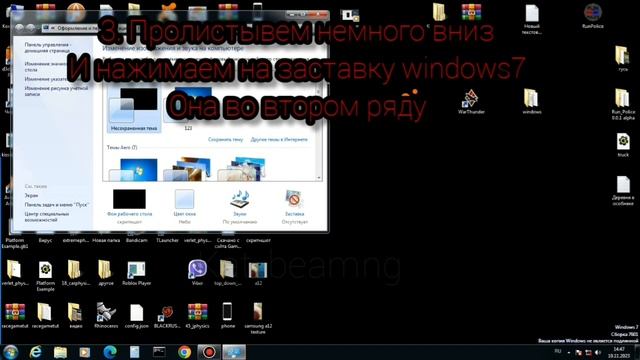This screenshot has width=640, height=360.
Task: Open Windows Media Player from taskbar
Action: (85, 352)
